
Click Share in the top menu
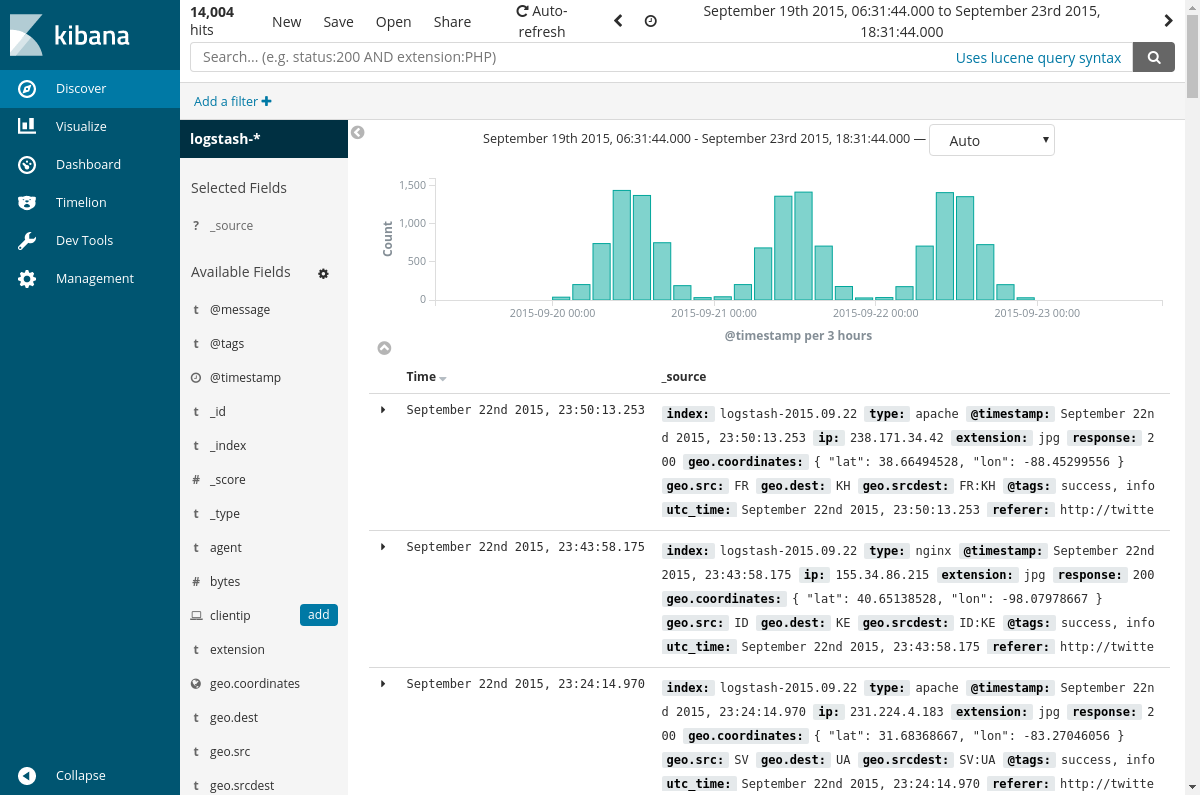(452, 22)
